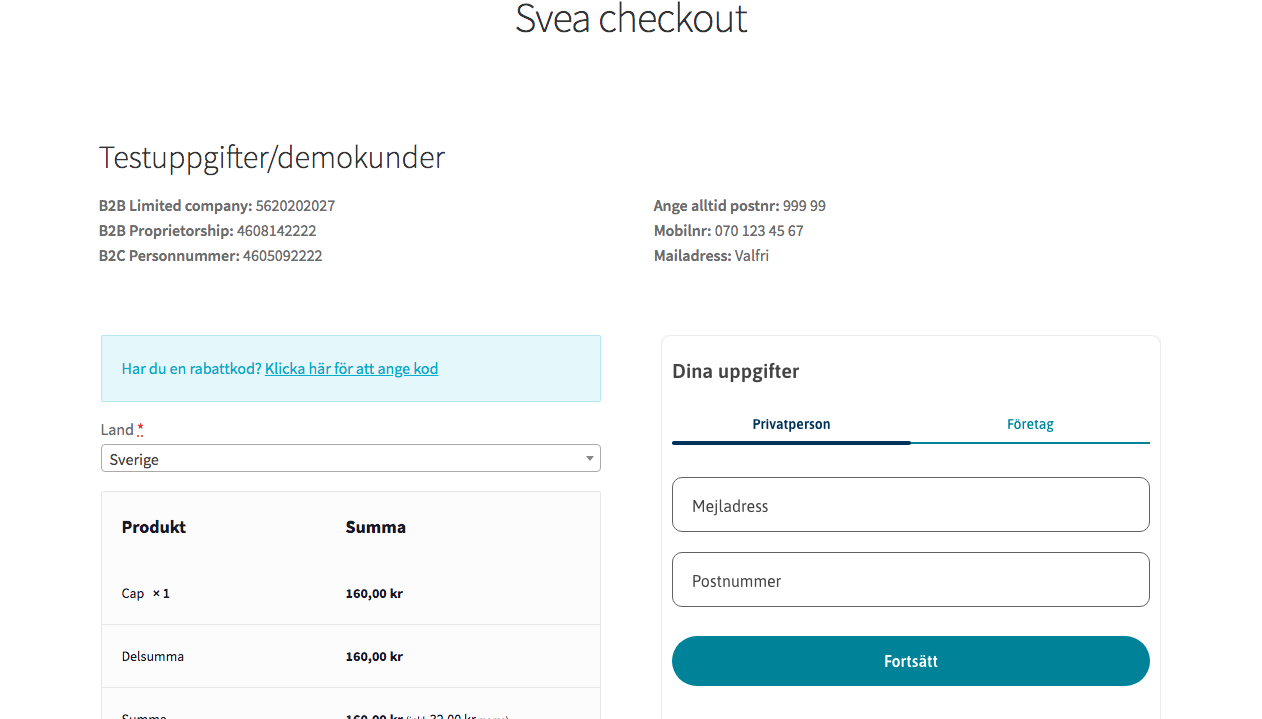This screenshot has width=1262, height=719.
Task: Select the Testuppgifter/demokunder heading
Action: point(271,157)
